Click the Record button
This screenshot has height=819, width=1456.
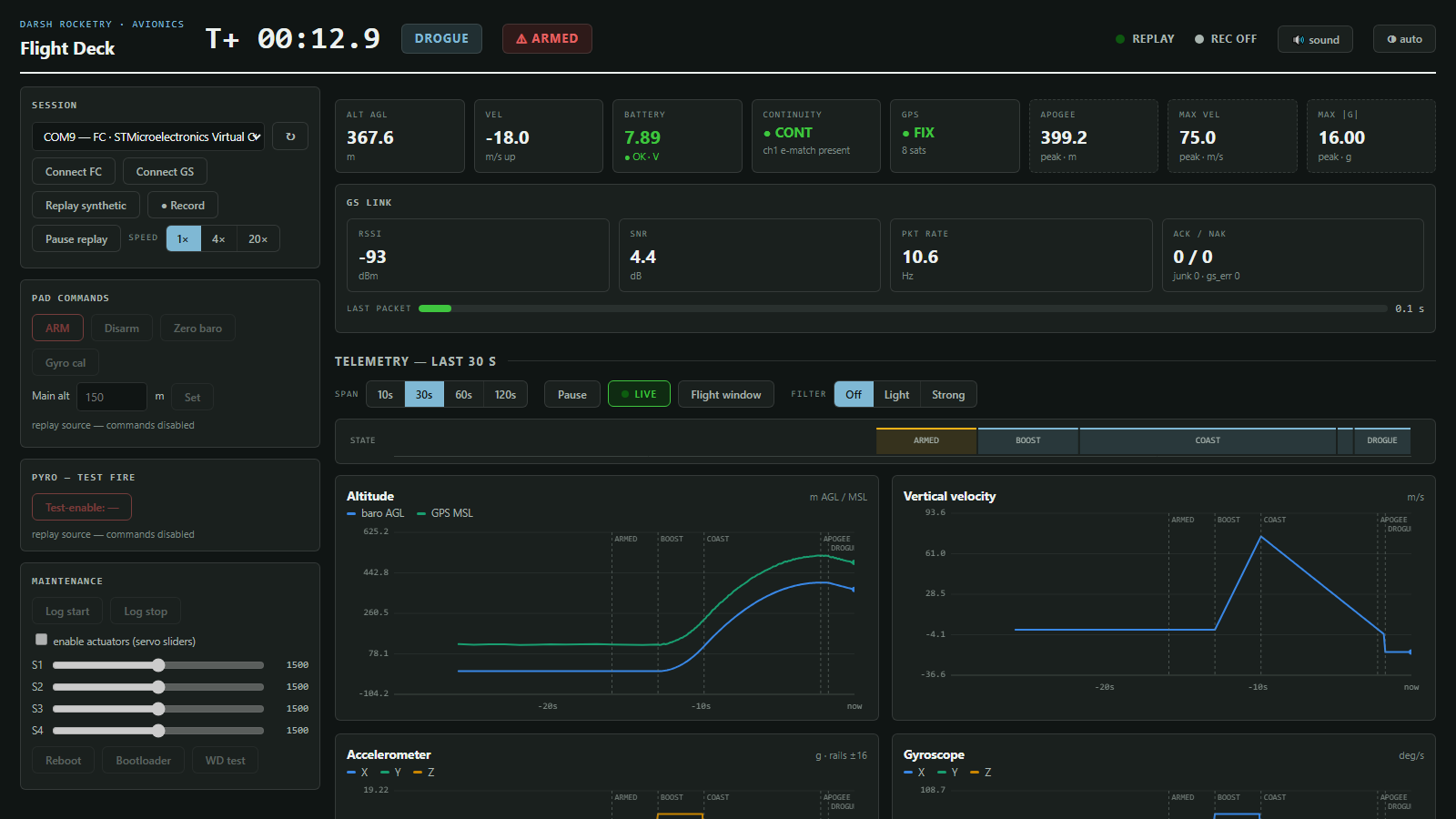point(183,205)
